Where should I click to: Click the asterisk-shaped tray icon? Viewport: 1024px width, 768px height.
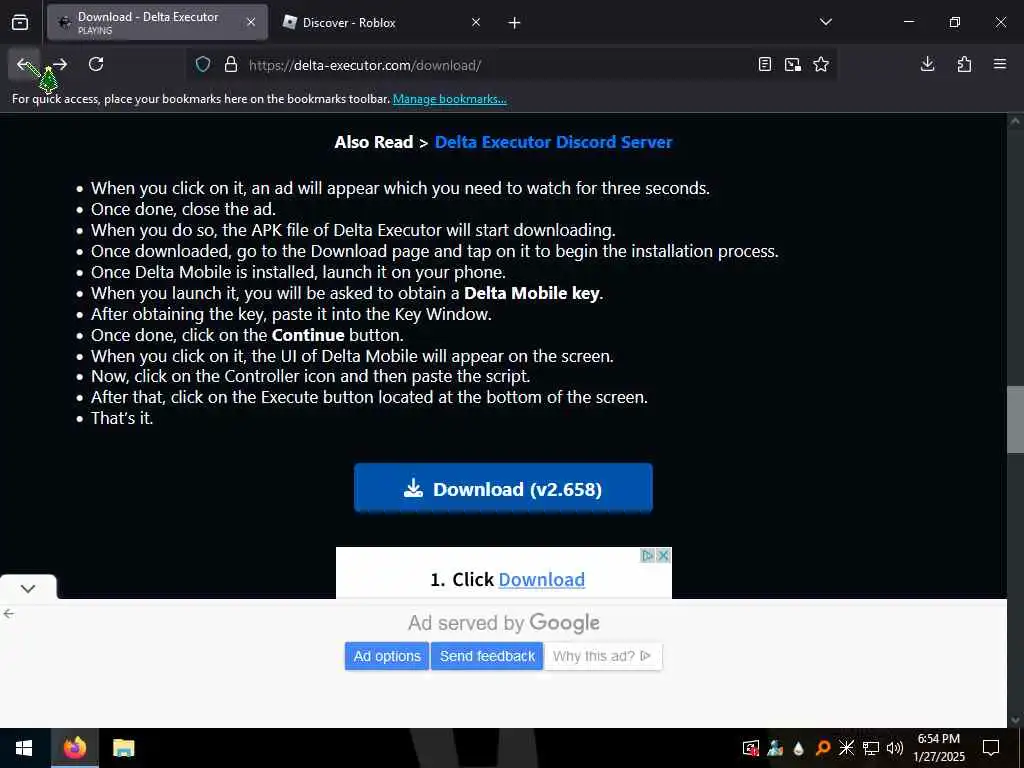tap(846, 748)
